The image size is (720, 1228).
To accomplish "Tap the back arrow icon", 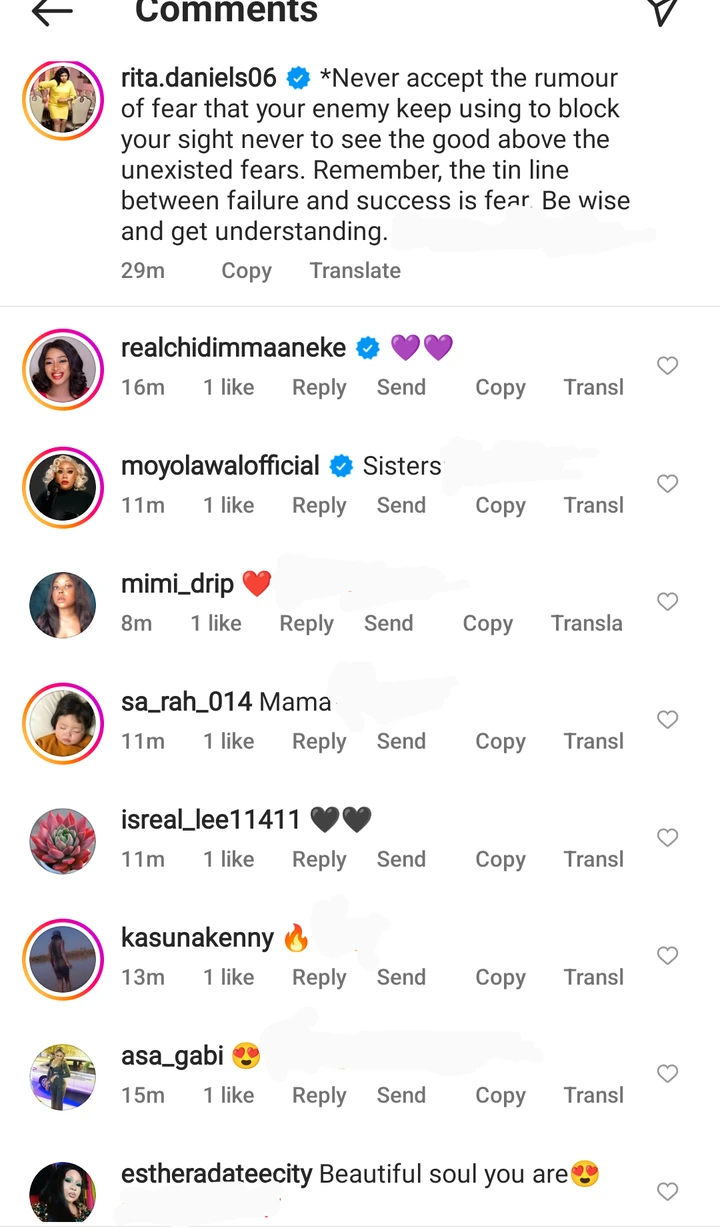I will click(x=52, y=12).
